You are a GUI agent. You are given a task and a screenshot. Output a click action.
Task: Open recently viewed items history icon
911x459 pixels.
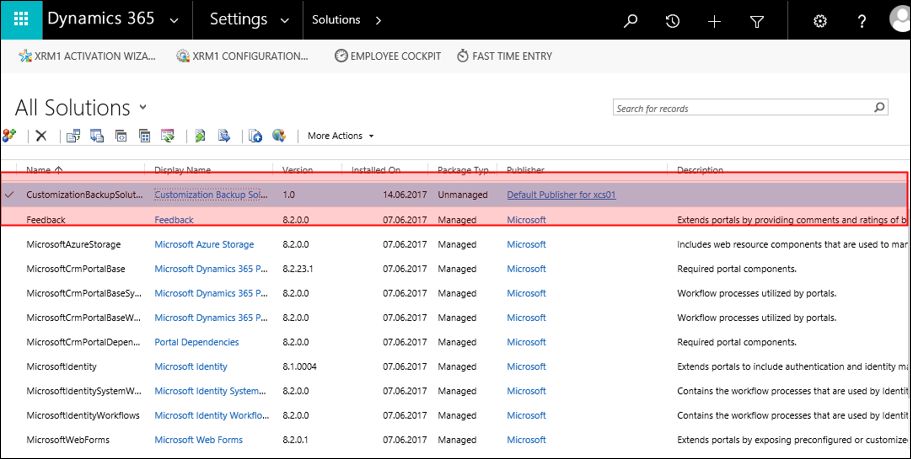click(x=672, y=21)
